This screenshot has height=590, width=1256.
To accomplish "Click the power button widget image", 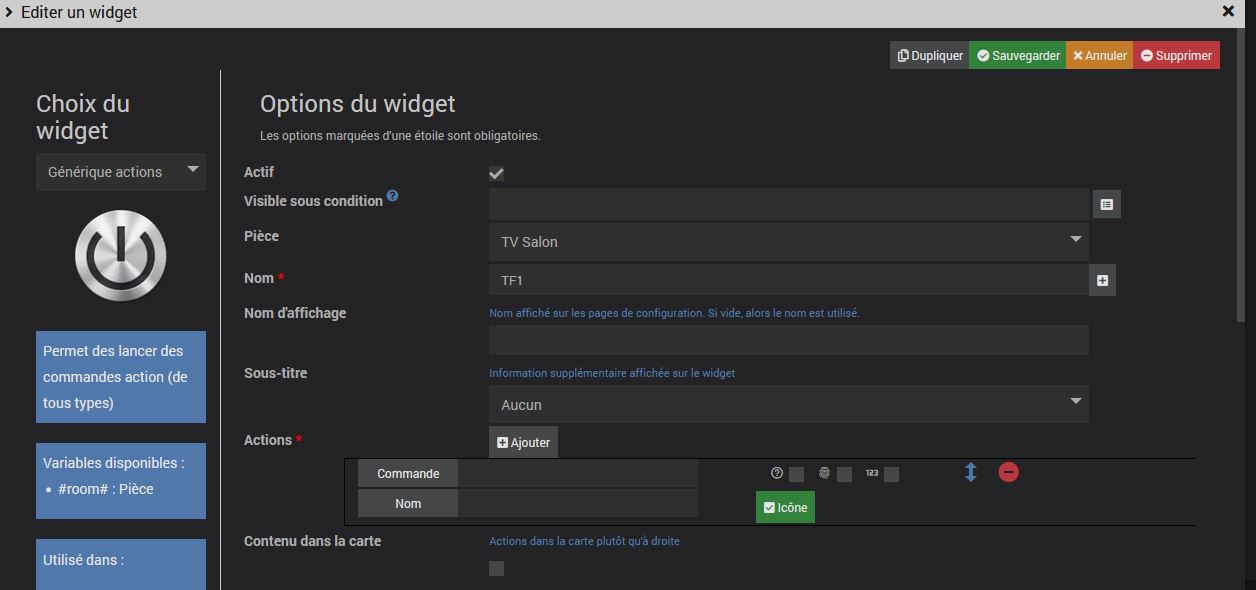I will 120,256.
